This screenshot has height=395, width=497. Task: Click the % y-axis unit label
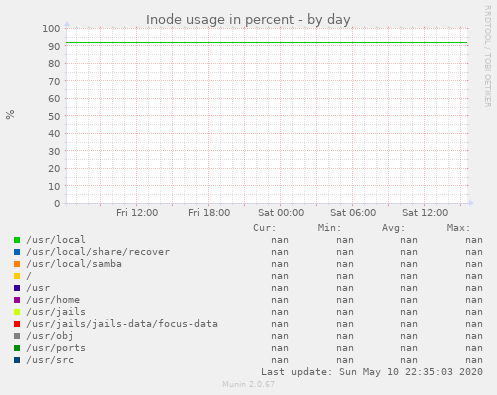tap(10, 115)
